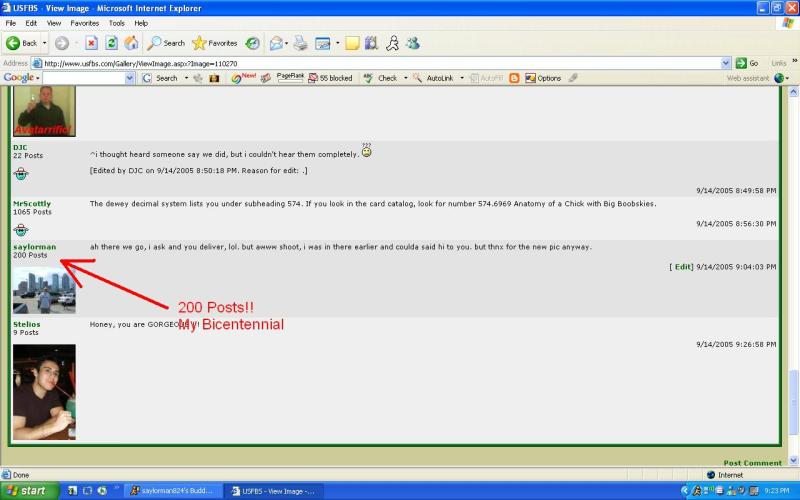Print the page with printer icon
Screen dimensions: 800x500
(301, 43)
